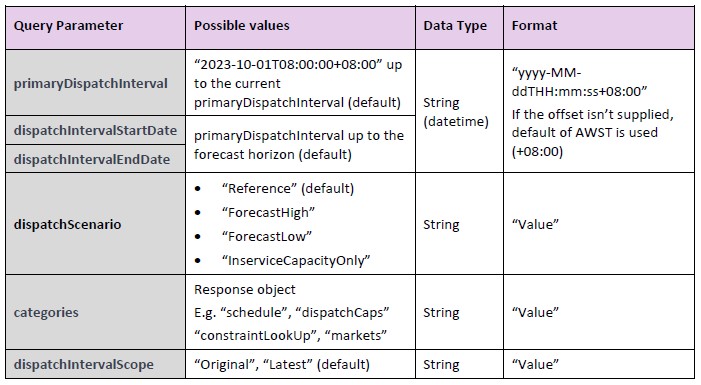This screenshot has height=385, width=701.
Task: Click the yyyy-MM-ddTHH:mm:ss+08:00 format text
Action: tap(579, 82)
